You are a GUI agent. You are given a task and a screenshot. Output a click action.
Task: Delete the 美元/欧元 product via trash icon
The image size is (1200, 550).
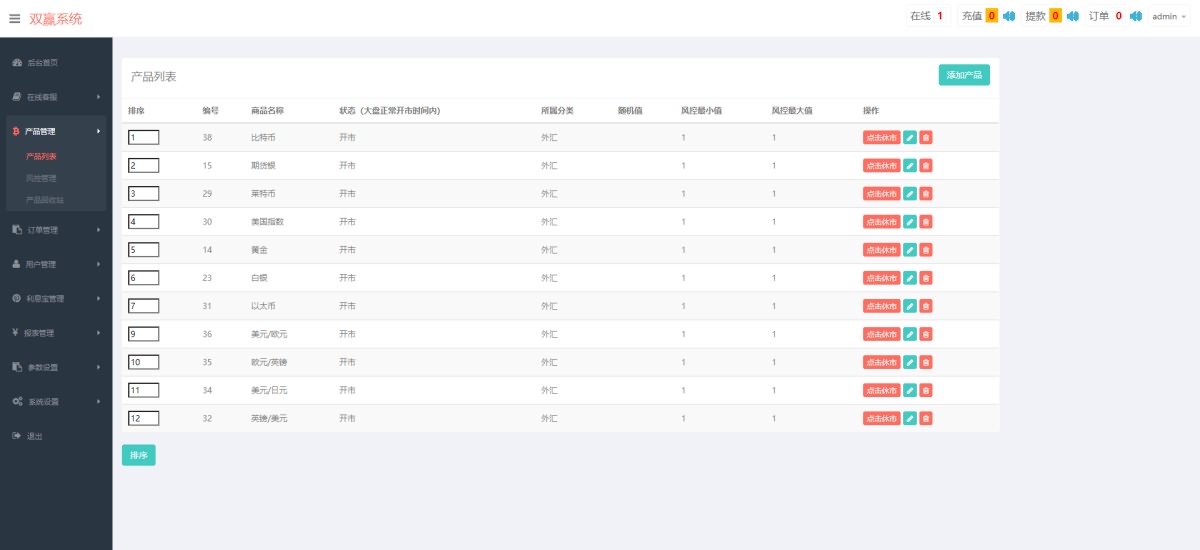pyautogui.click(x=926, y=334)
